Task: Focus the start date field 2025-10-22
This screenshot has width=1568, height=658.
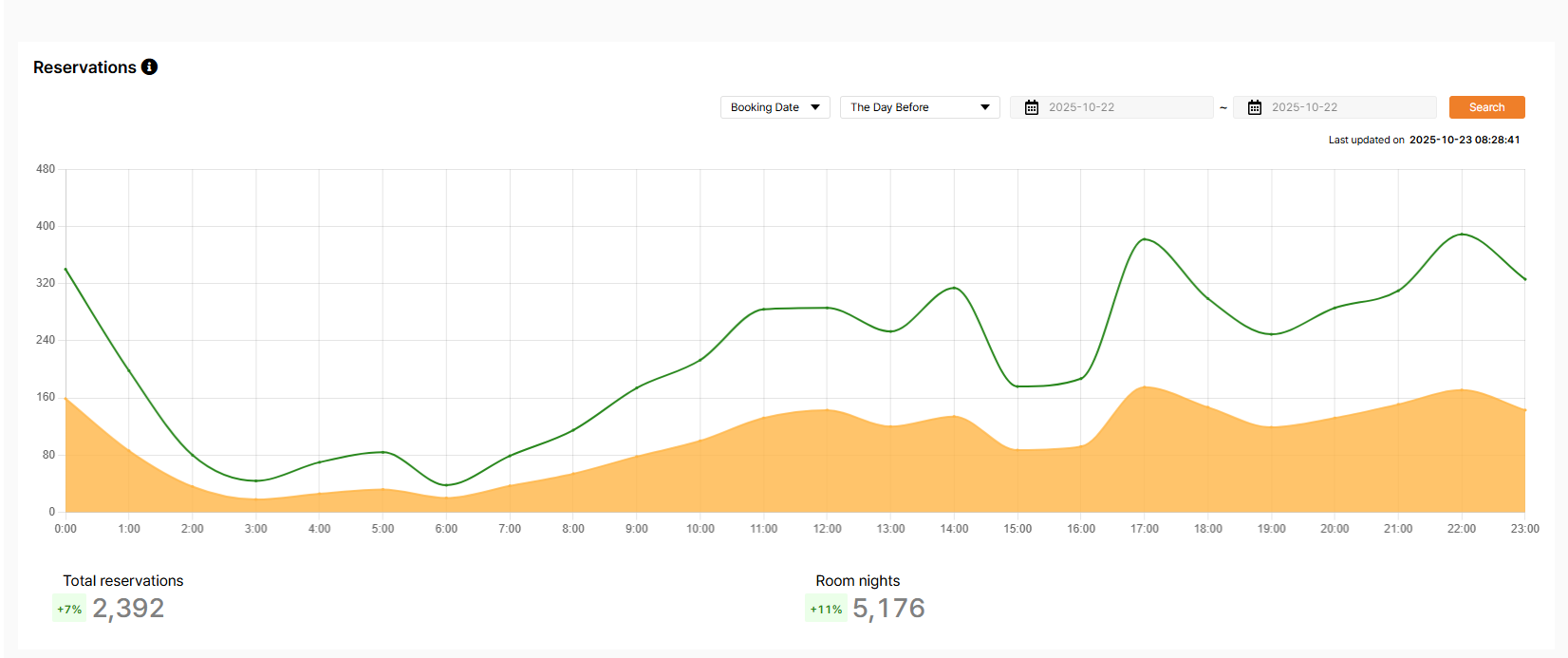Action: point(1111,107)
